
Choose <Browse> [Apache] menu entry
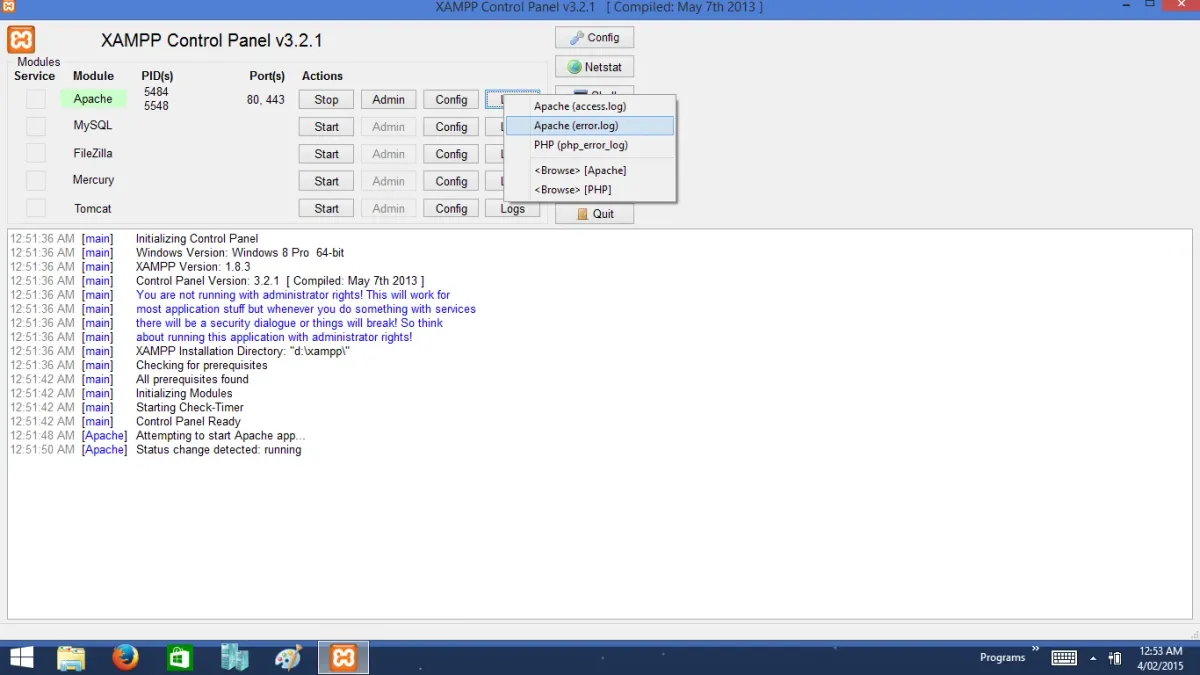590,170
